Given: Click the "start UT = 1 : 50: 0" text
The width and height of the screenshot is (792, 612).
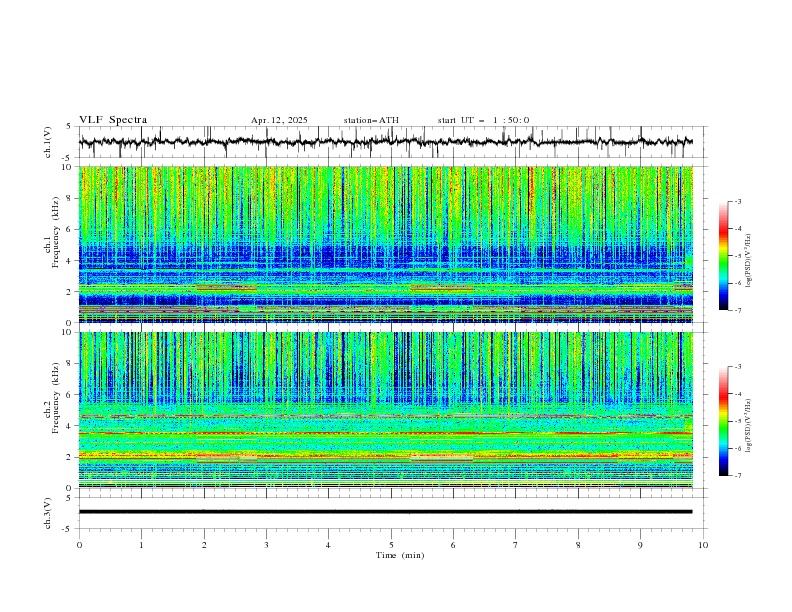Looking at the screenshot, I should (x=483, y=120).
